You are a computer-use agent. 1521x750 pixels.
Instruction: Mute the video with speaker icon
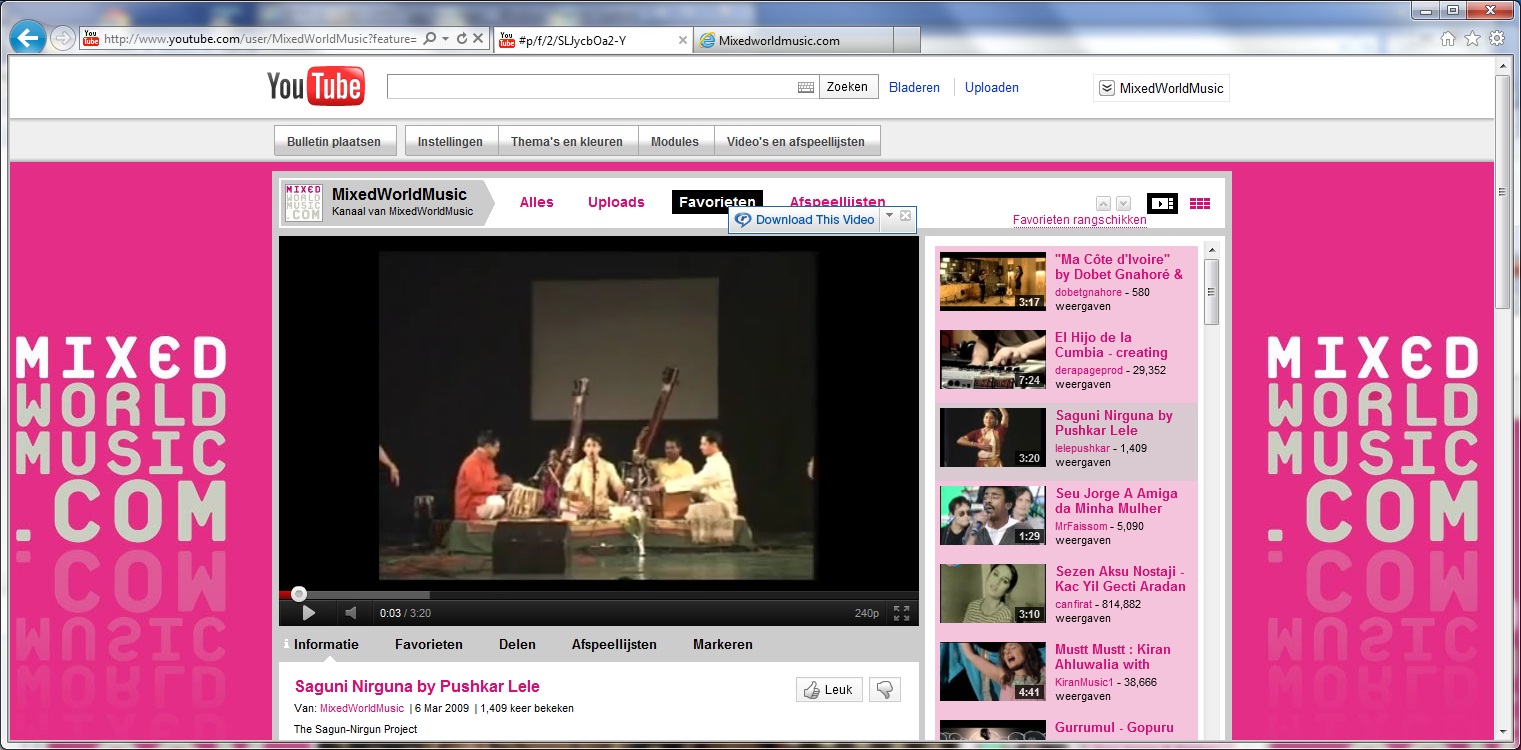click(351, 613)
